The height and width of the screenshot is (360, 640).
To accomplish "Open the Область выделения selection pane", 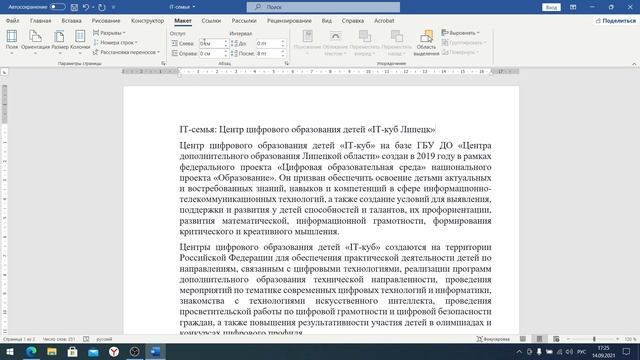I will pyautogui.click(x=426, y=42).
